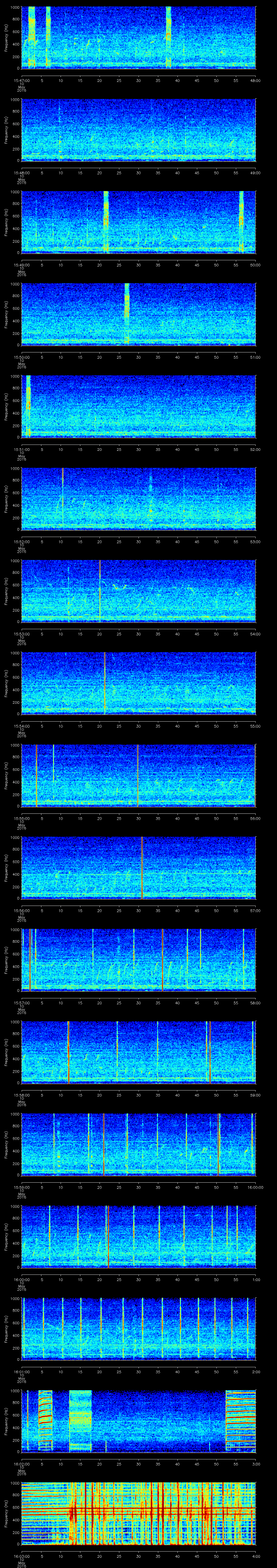Click the red spike at 30s in 15:55 spectrogram
Viewport: 277px width, 1568px height.
point(138,774)
